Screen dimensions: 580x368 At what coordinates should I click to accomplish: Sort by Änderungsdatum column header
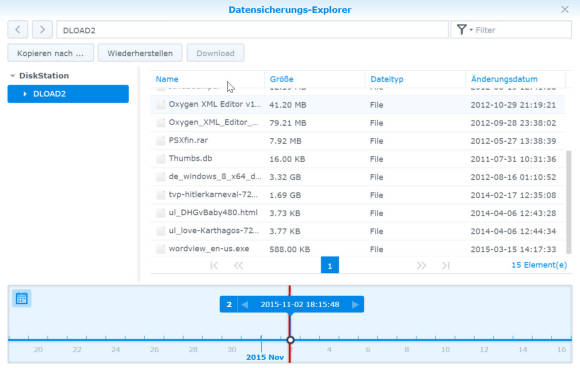coord(504,79)
